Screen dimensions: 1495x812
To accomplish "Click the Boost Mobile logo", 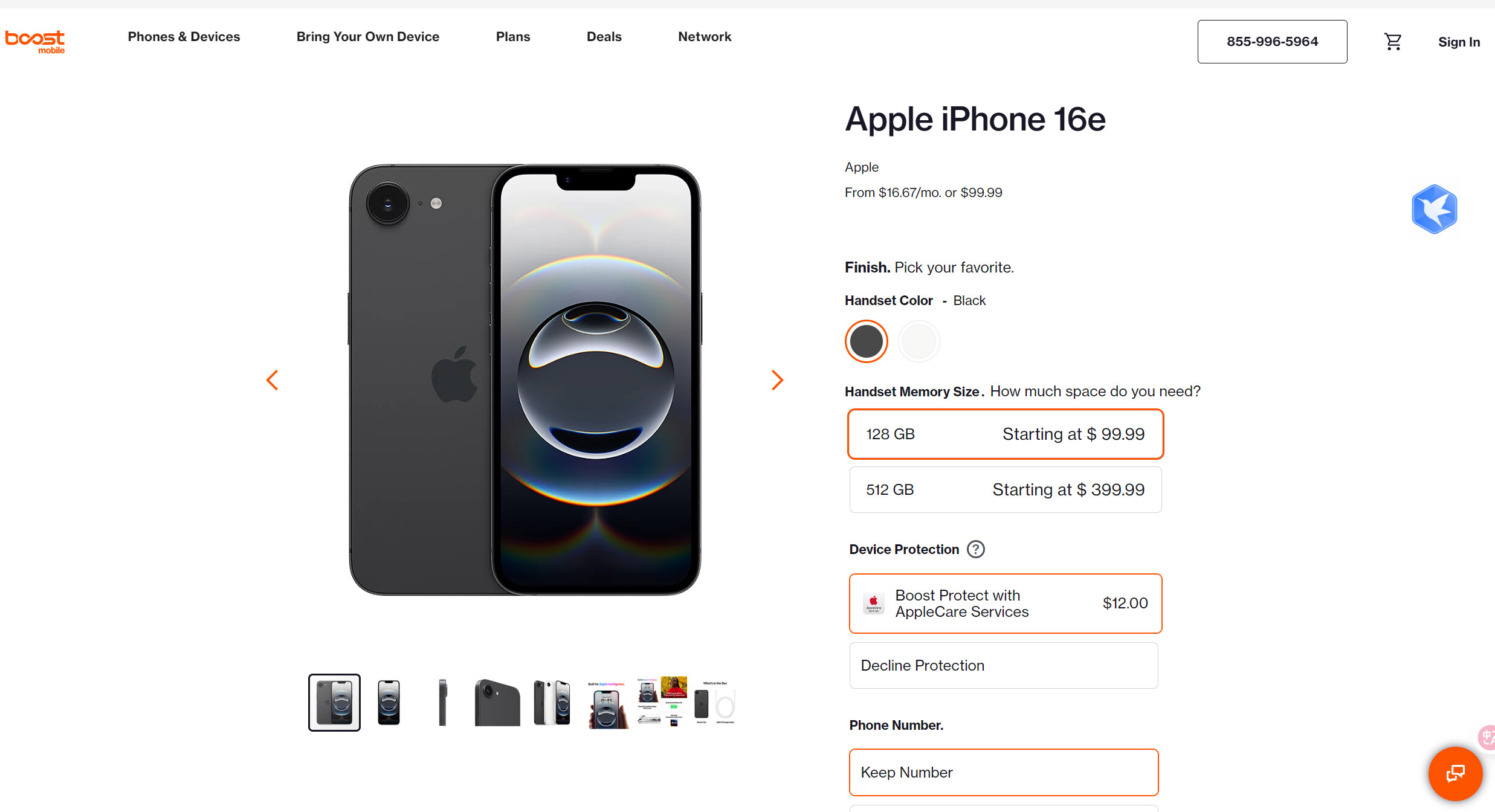I will tap(35, 42).
